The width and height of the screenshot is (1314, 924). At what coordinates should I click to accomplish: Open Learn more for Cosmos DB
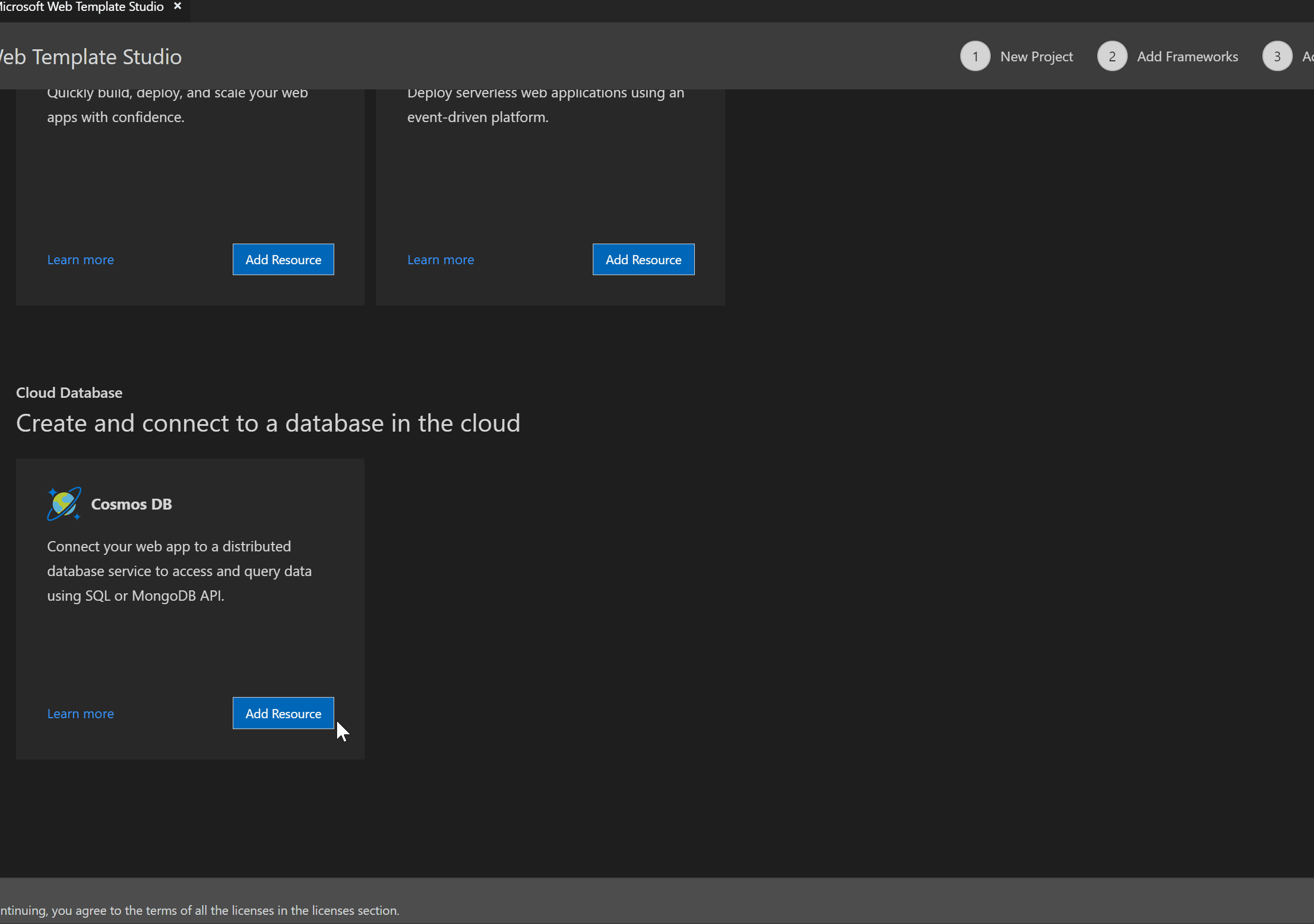tap(80, 713)
